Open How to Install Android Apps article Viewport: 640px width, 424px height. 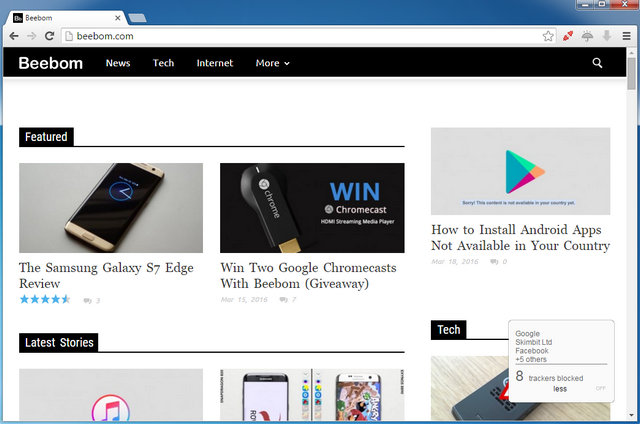click(520, 238)
